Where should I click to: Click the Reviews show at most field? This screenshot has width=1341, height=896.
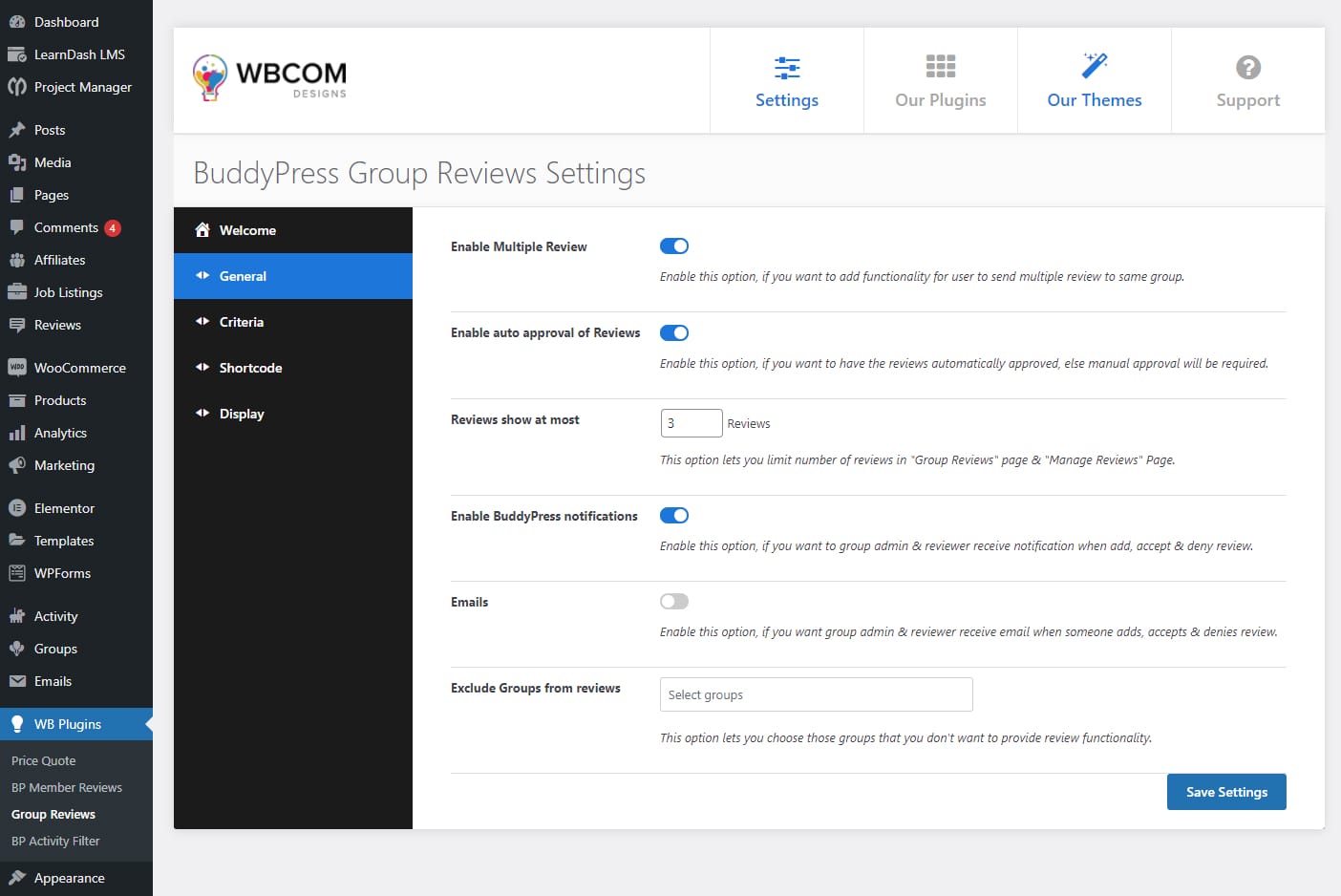pos(691,423)
